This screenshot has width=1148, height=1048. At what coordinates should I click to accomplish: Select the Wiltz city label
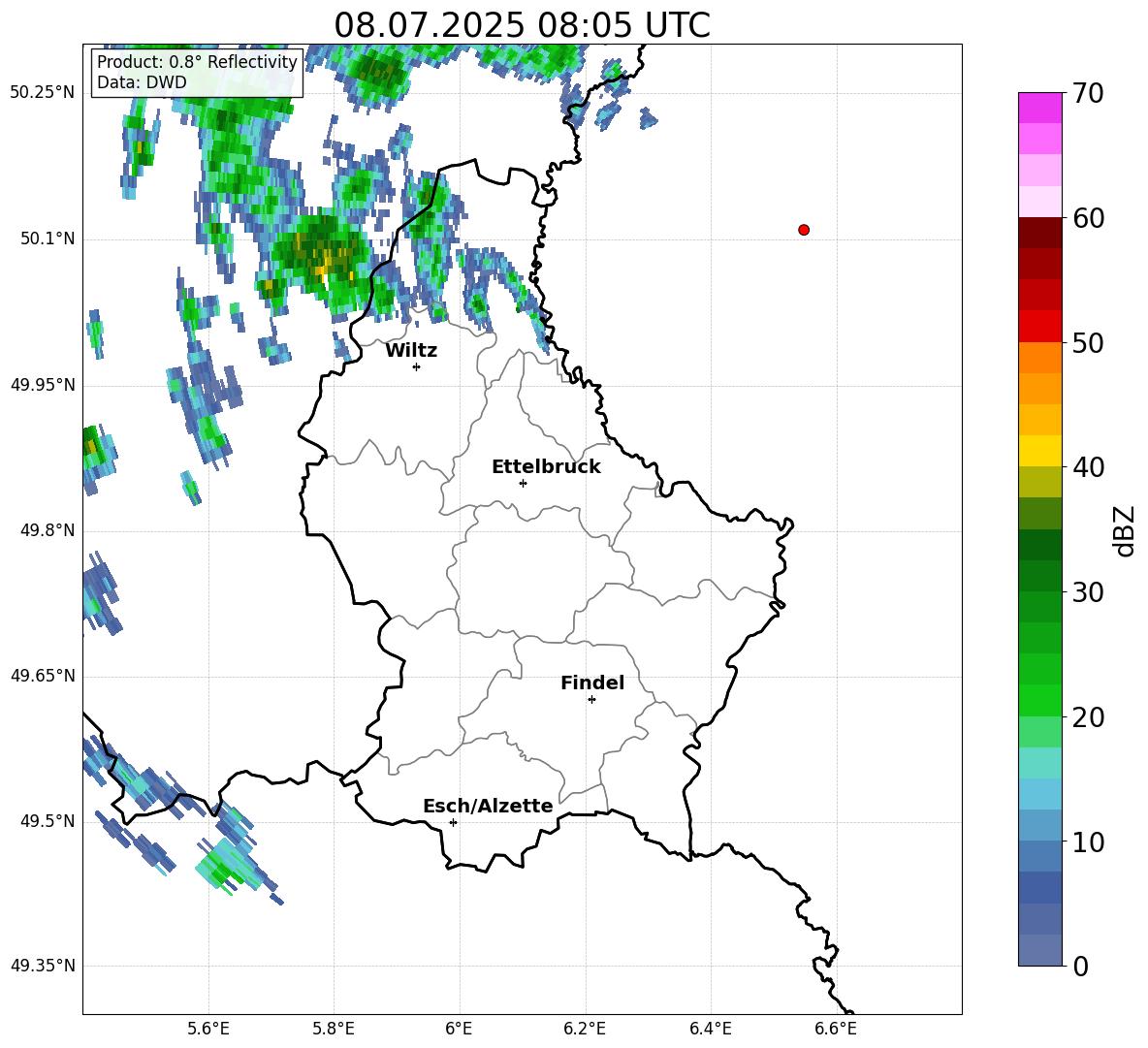411,351
